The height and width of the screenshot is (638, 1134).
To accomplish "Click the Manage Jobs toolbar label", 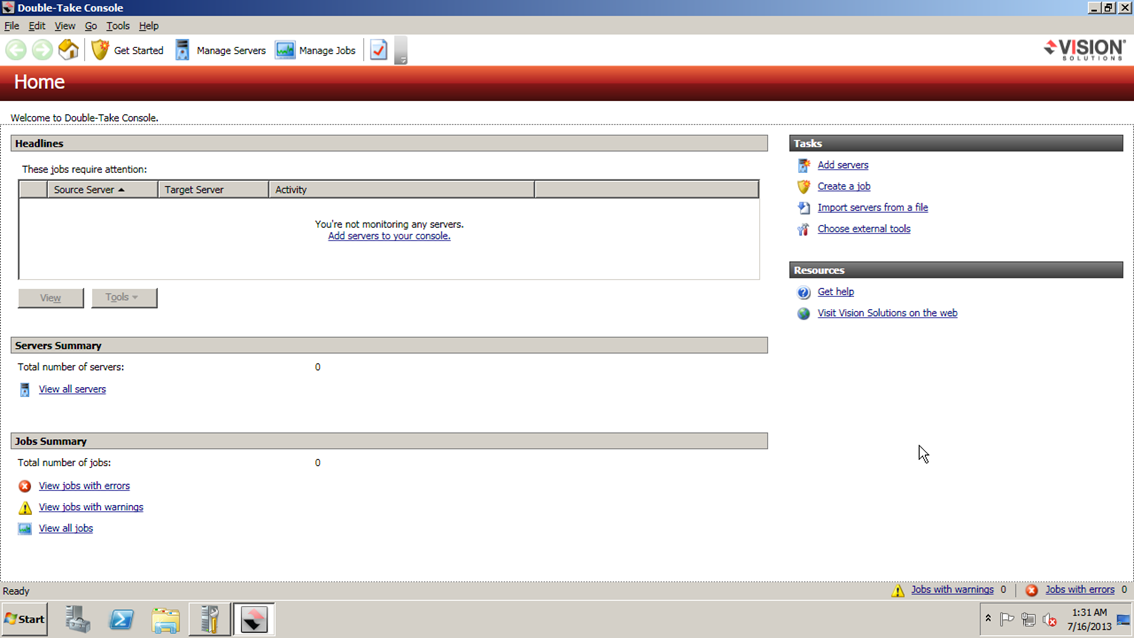I will pyautogui.click(x=327, y=51).
